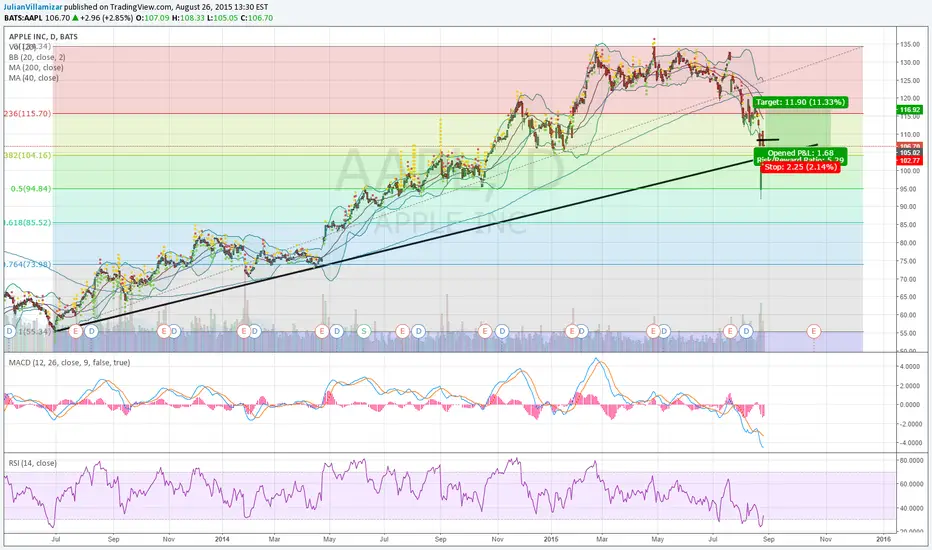Click the red 102.77 price axis tag
Screen dimensions: 932x550
[x=910, y=161]
